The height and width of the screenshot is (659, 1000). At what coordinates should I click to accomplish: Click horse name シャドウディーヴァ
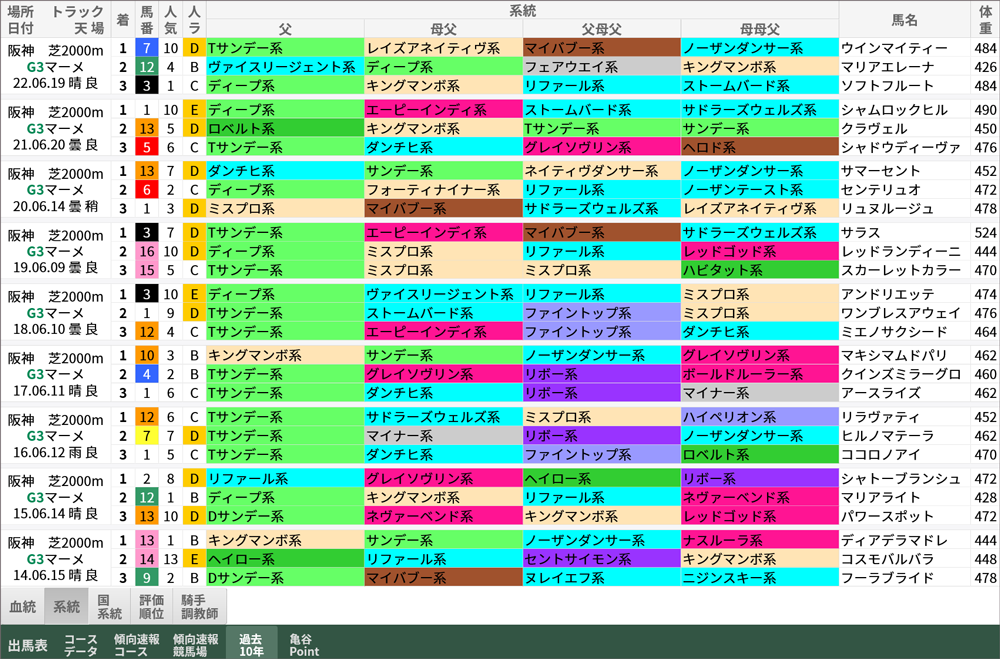pyautogui.click(x=901, y=147)
